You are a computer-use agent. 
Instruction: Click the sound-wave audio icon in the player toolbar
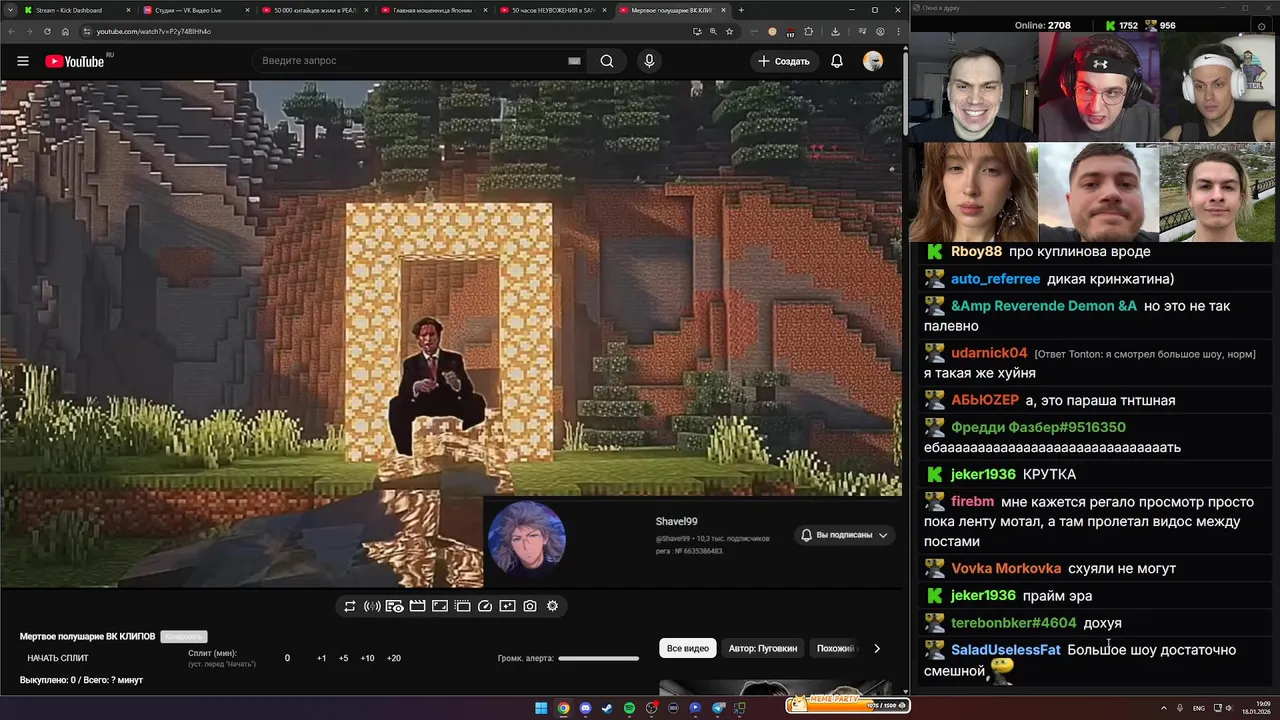pos(372,606)
